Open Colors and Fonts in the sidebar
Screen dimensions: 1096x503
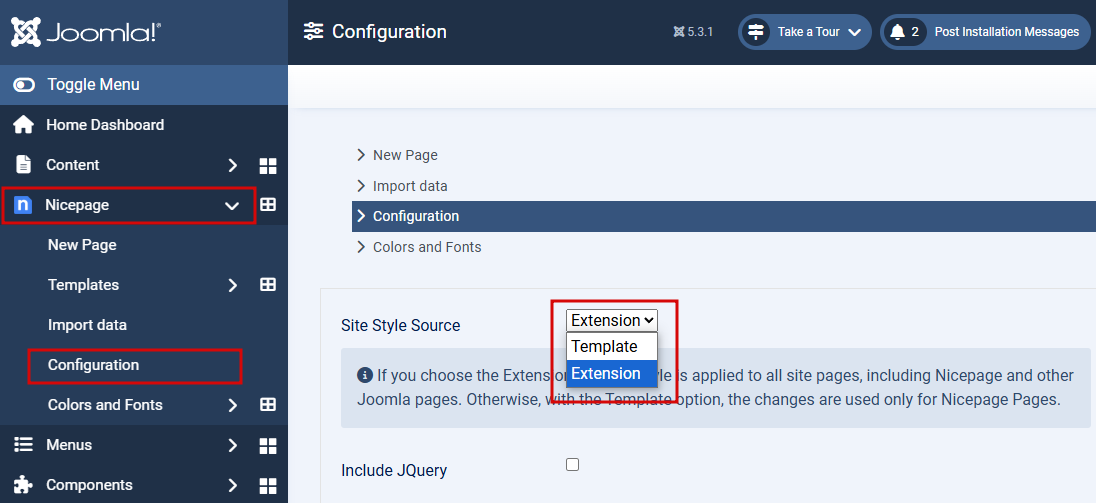[x=105, y=405]
